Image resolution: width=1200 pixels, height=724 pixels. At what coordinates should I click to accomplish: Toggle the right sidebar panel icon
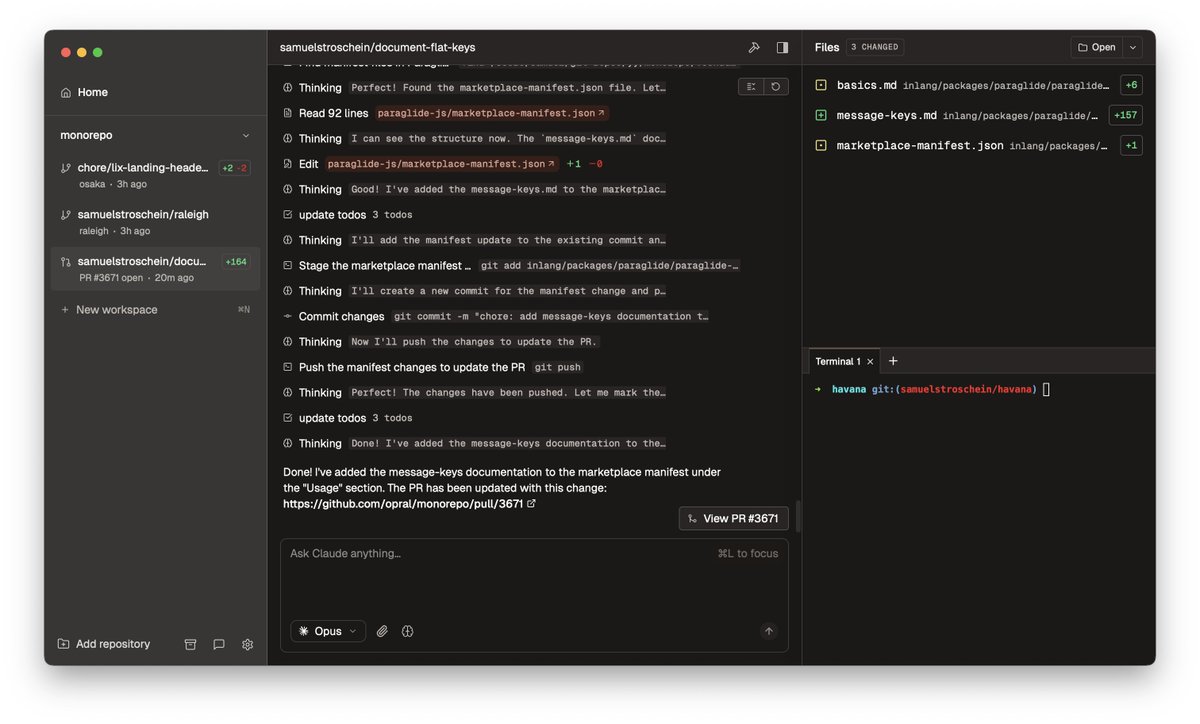(x=782, y=47)
